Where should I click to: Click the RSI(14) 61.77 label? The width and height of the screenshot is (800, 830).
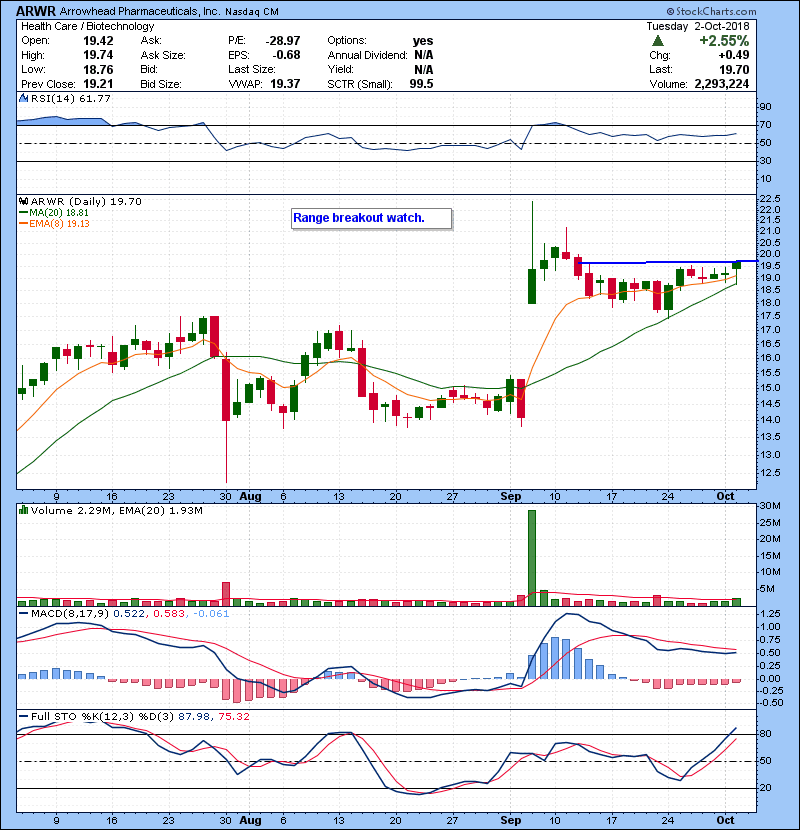pyautogui.click(x=70, y=98)
